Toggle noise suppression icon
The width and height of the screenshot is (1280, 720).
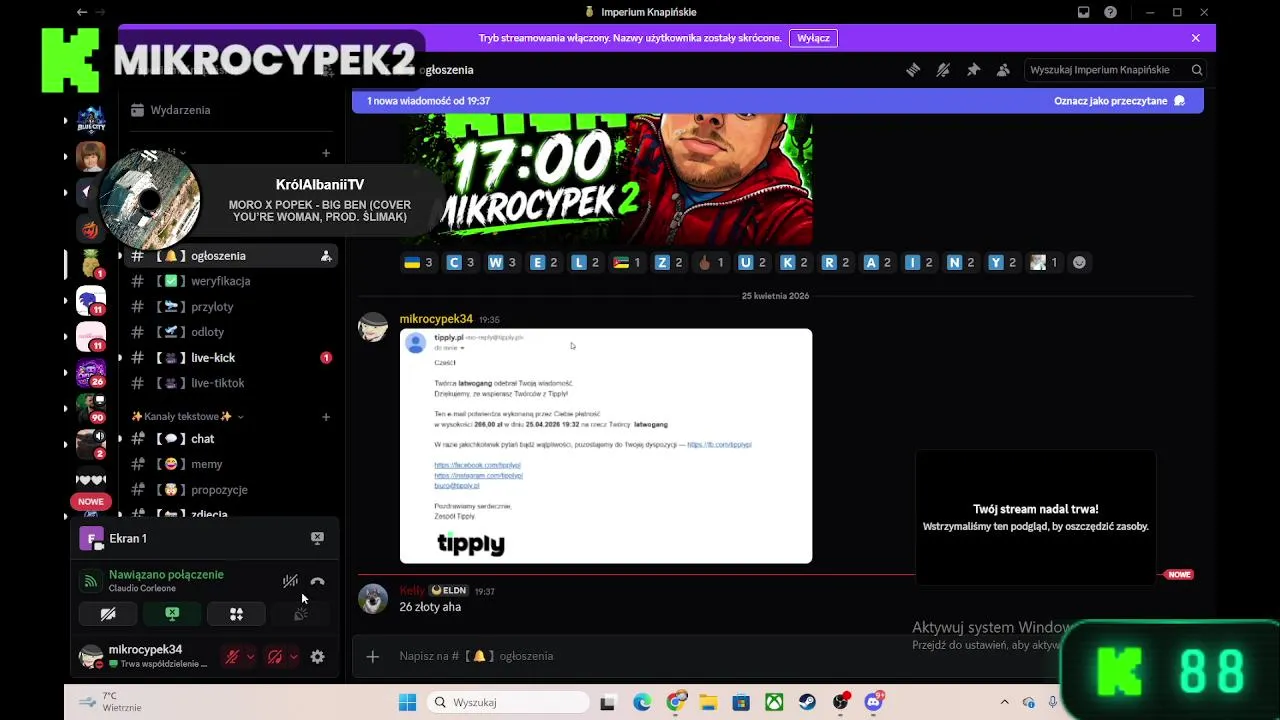coord(290,581)
